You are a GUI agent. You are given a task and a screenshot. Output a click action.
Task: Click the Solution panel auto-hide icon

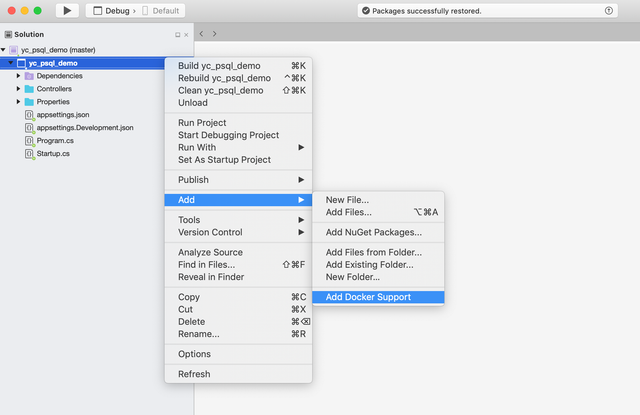point(177,35)
